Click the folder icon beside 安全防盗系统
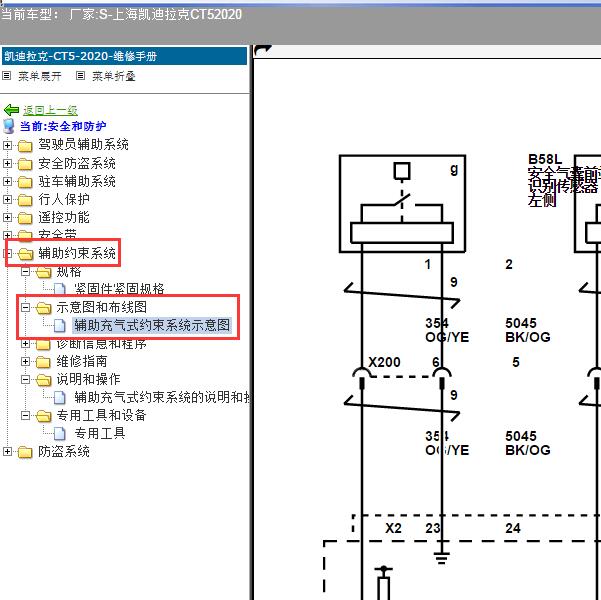 [25, 164]
